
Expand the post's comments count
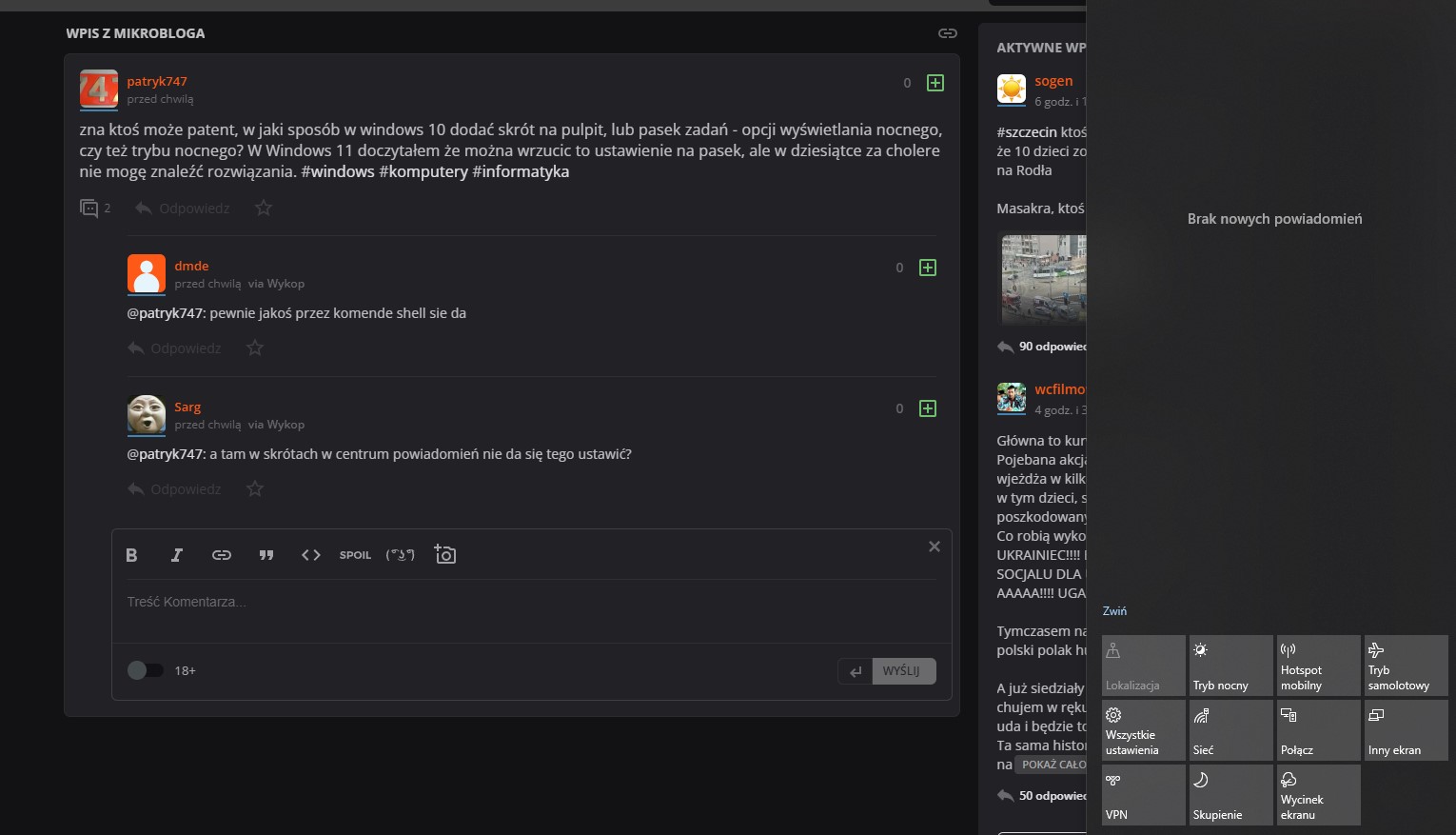[x=95, y=208]
